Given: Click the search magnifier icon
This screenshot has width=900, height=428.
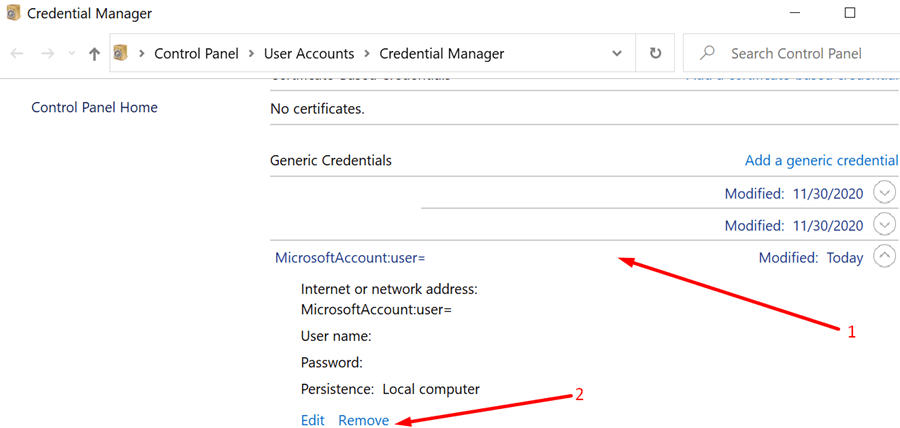Looking at the screenshot, I should point(707,53).
